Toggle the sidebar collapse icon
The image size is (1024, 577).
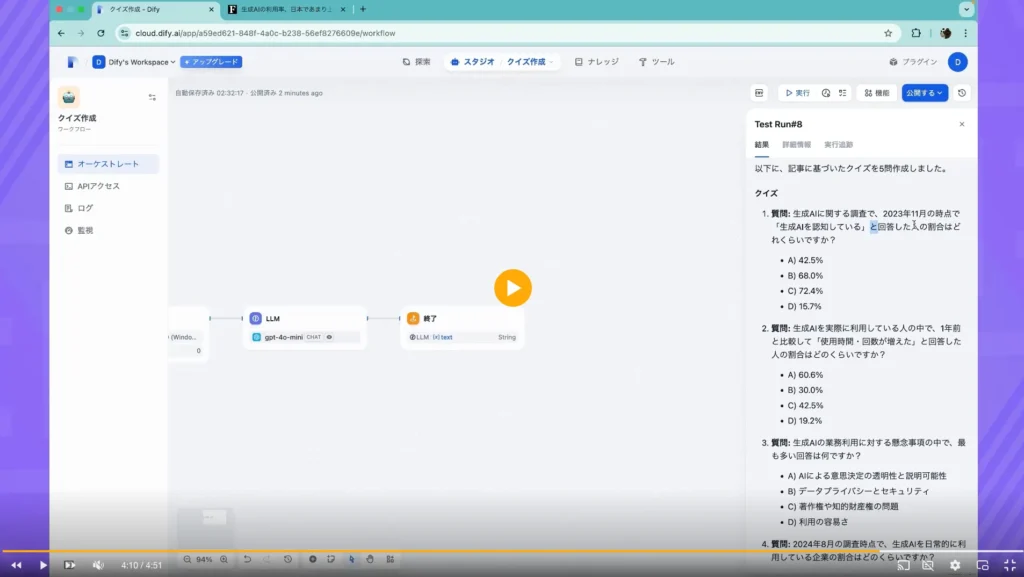tap(152, 97)
